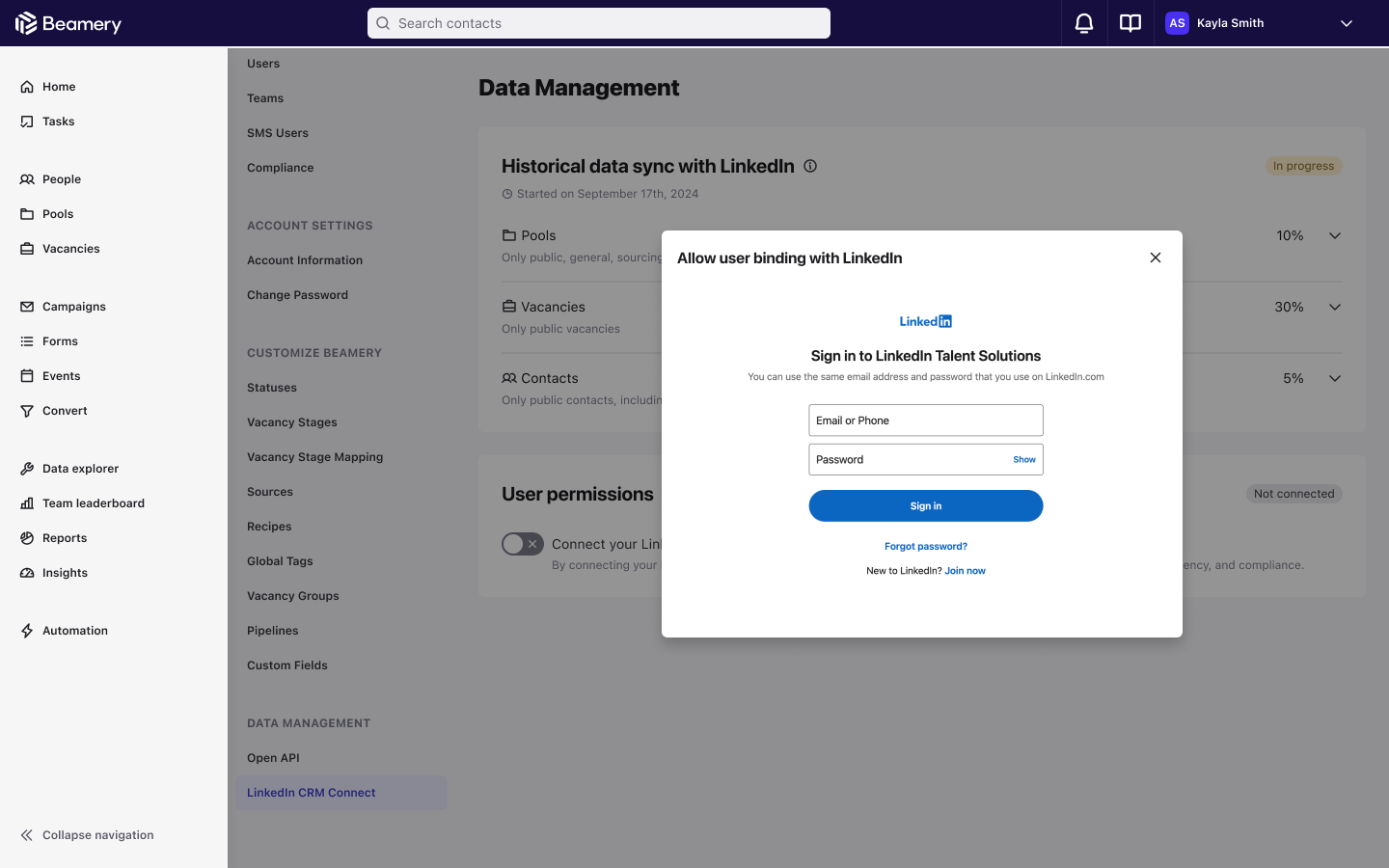Click the 10% Pools progress value
The height and width of the screenshot is (868, 1389).
pyautogui.click(x=1290, y=235)
